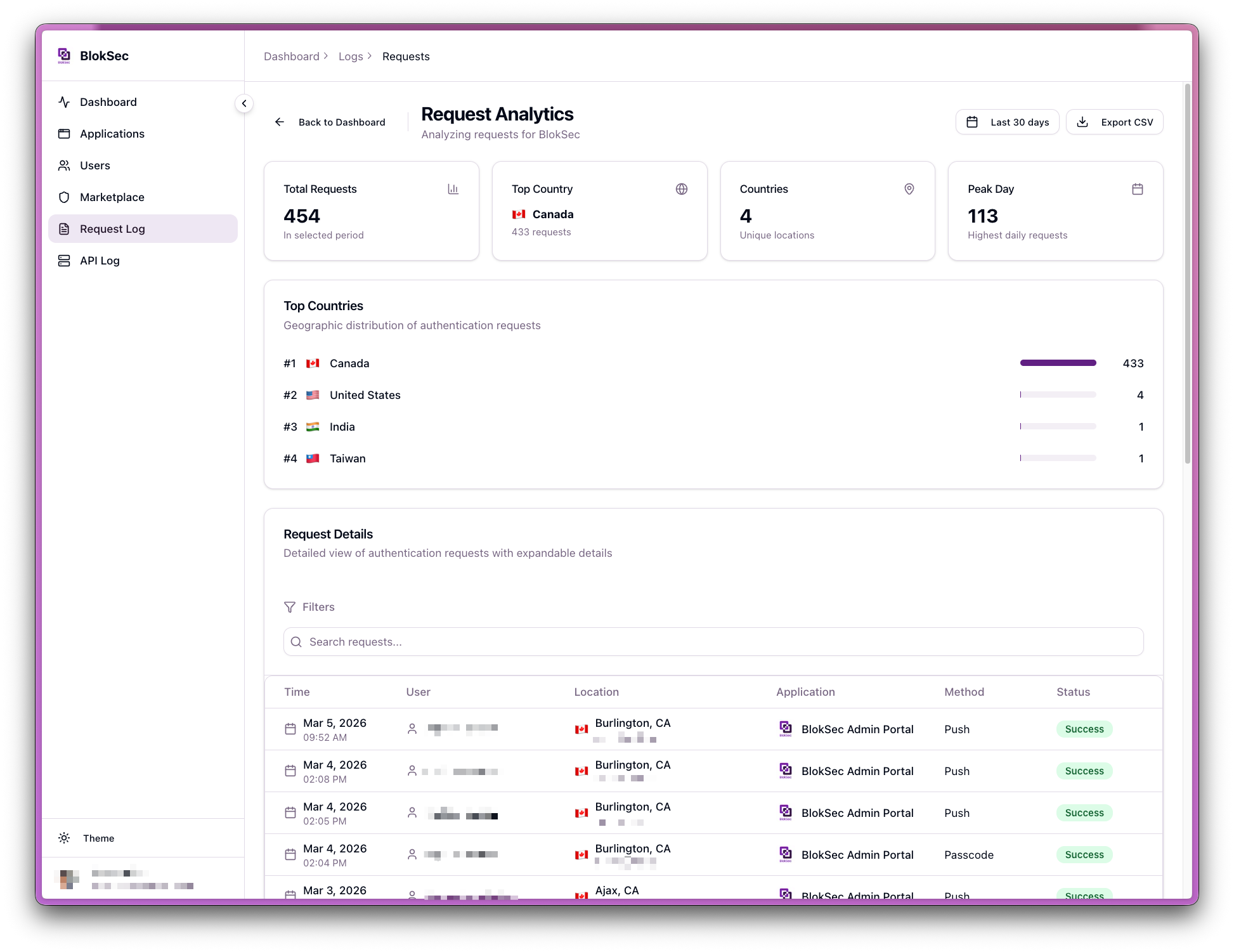Collapse the sidebar with the chevron button
The image size is (1234, 952).
click(x=244, y=103)
